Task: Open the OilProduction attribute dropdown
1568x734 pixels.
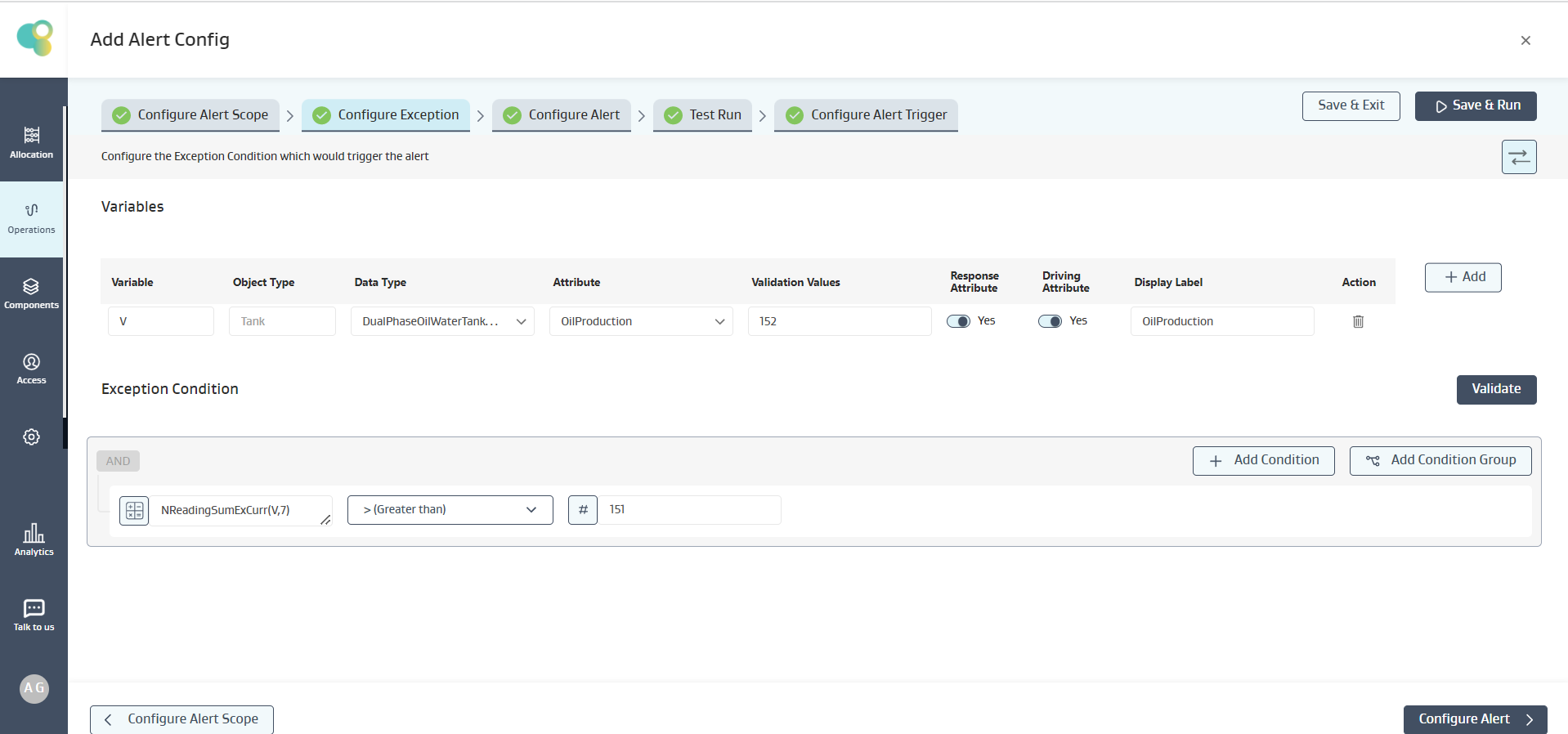Action: point(641,322)
